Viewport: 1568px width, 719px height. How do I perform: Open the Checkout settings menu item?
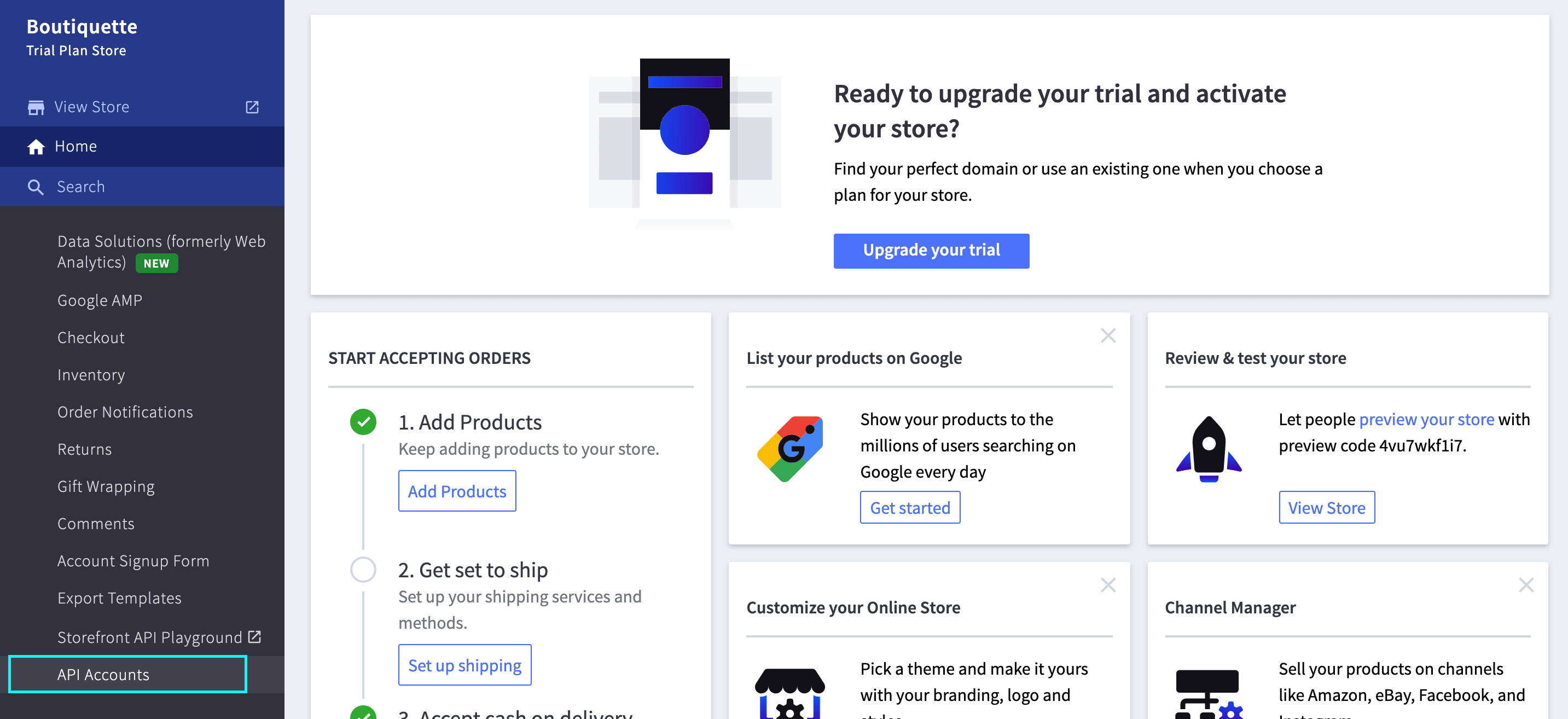(91, 337)
